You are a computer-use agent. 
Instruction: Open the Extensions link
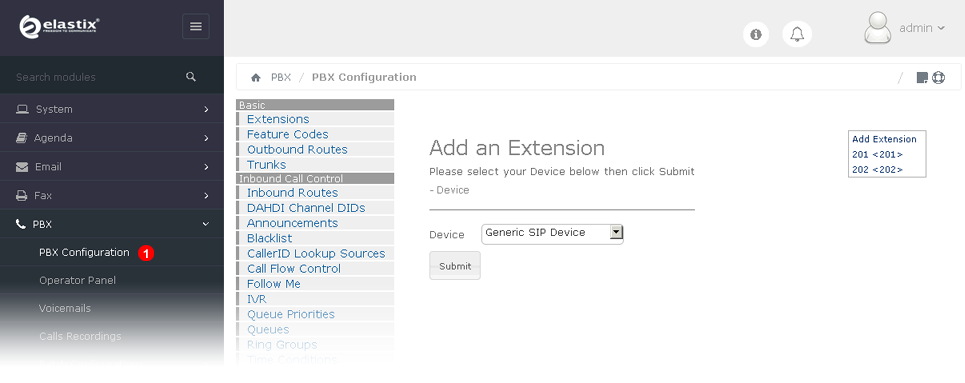(278, 119)
